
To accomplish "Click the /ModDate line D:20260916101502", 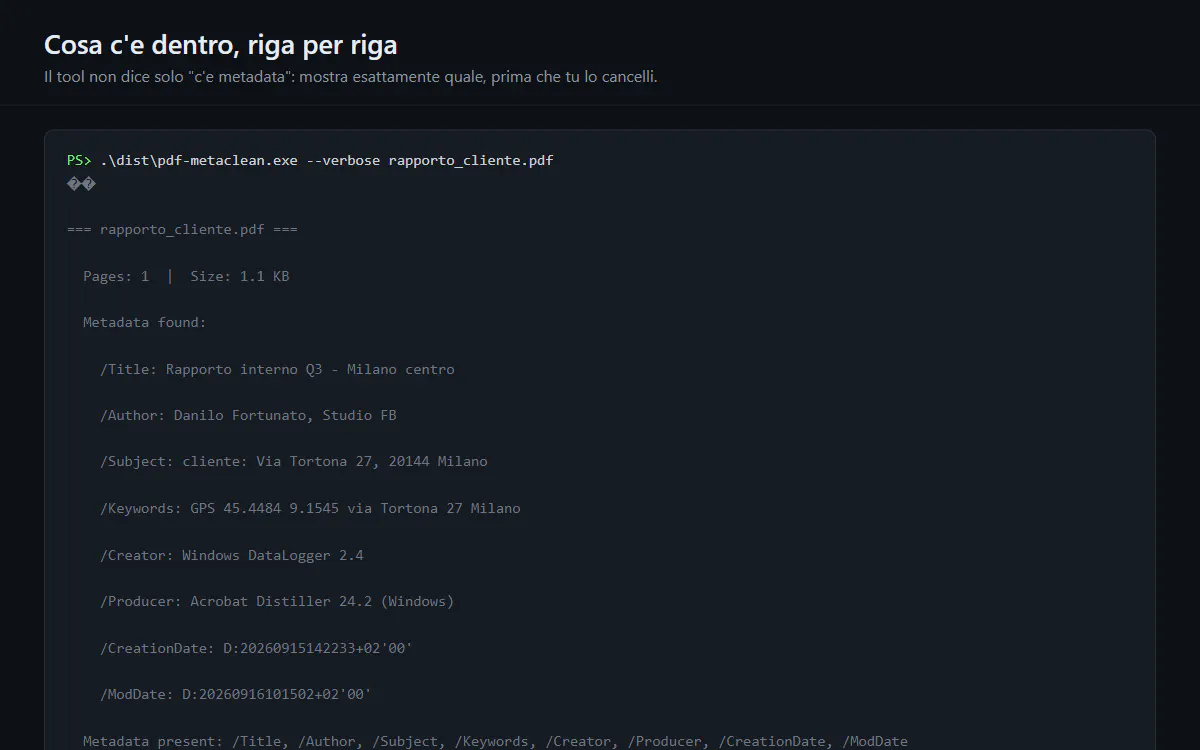I will coord(236,694).
